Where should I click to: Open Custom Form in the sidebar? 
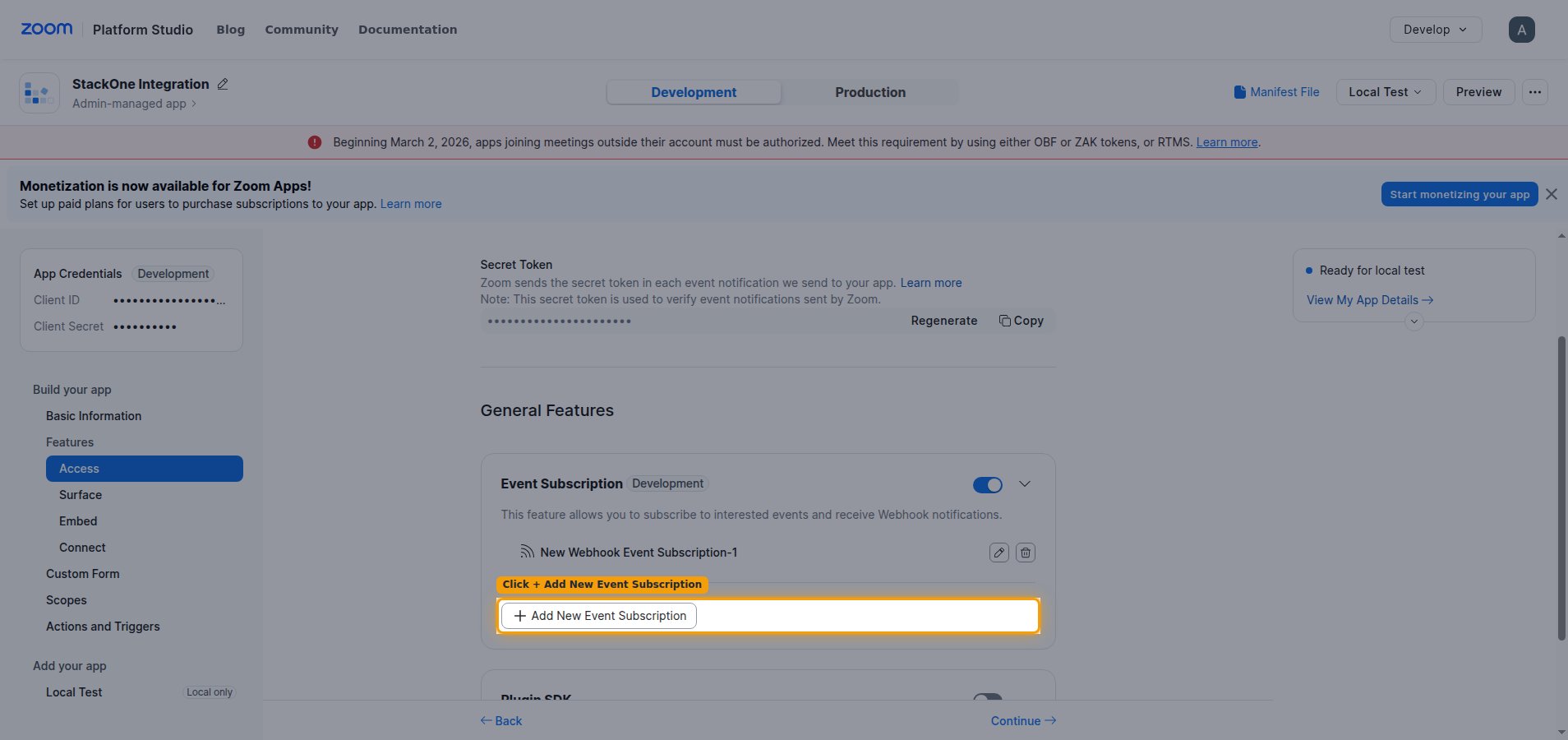pyautogui.click(x=83, y=574)
